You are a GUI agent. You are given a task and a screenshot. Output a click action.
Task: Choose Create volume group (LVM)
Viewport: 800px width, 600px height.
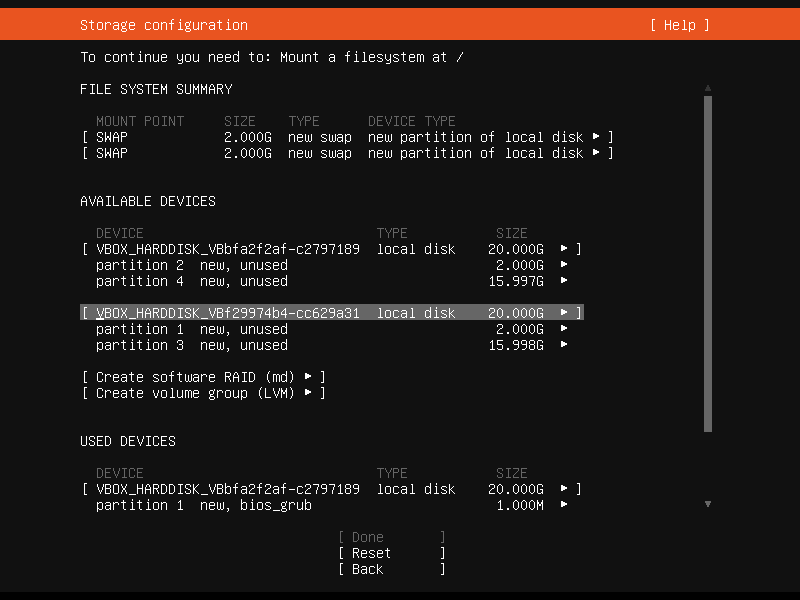click(x=204, y=393)
